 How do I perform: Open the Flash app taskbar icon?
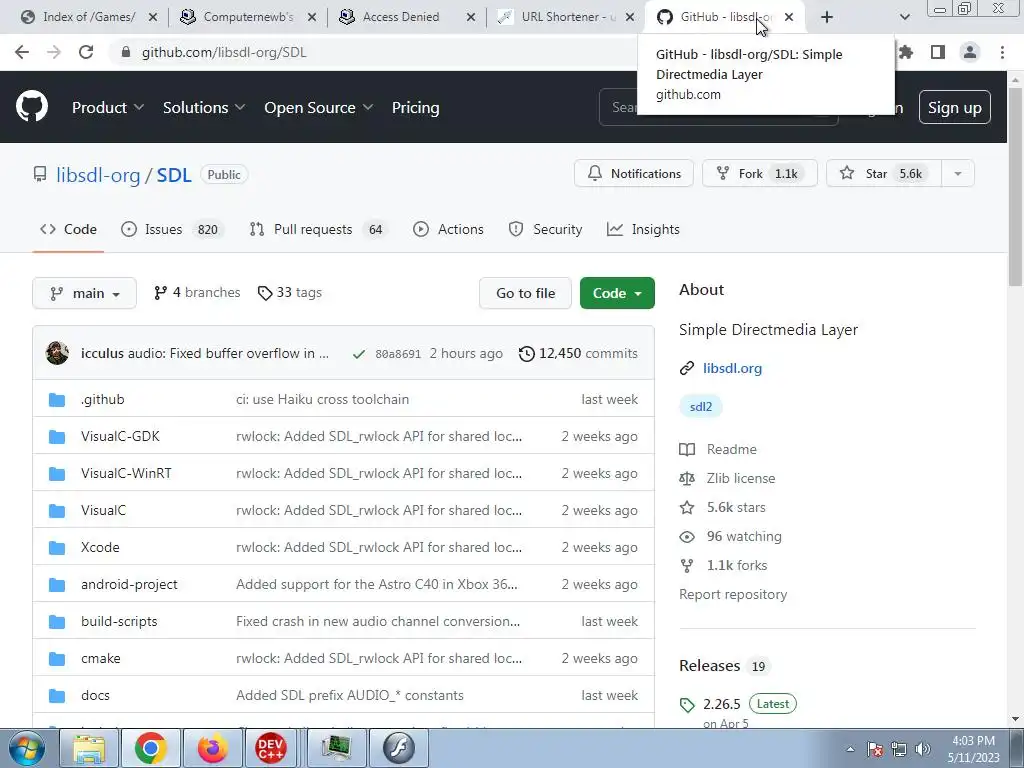click(x=399, y=748)
